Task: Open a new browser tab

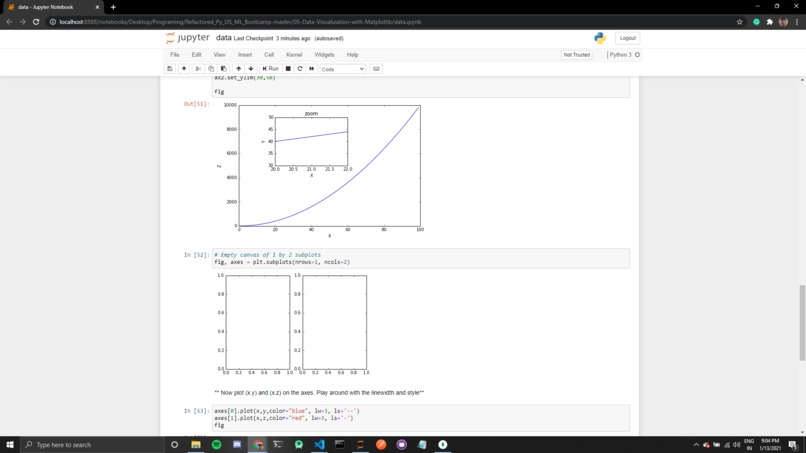Action: pos(113,7)
